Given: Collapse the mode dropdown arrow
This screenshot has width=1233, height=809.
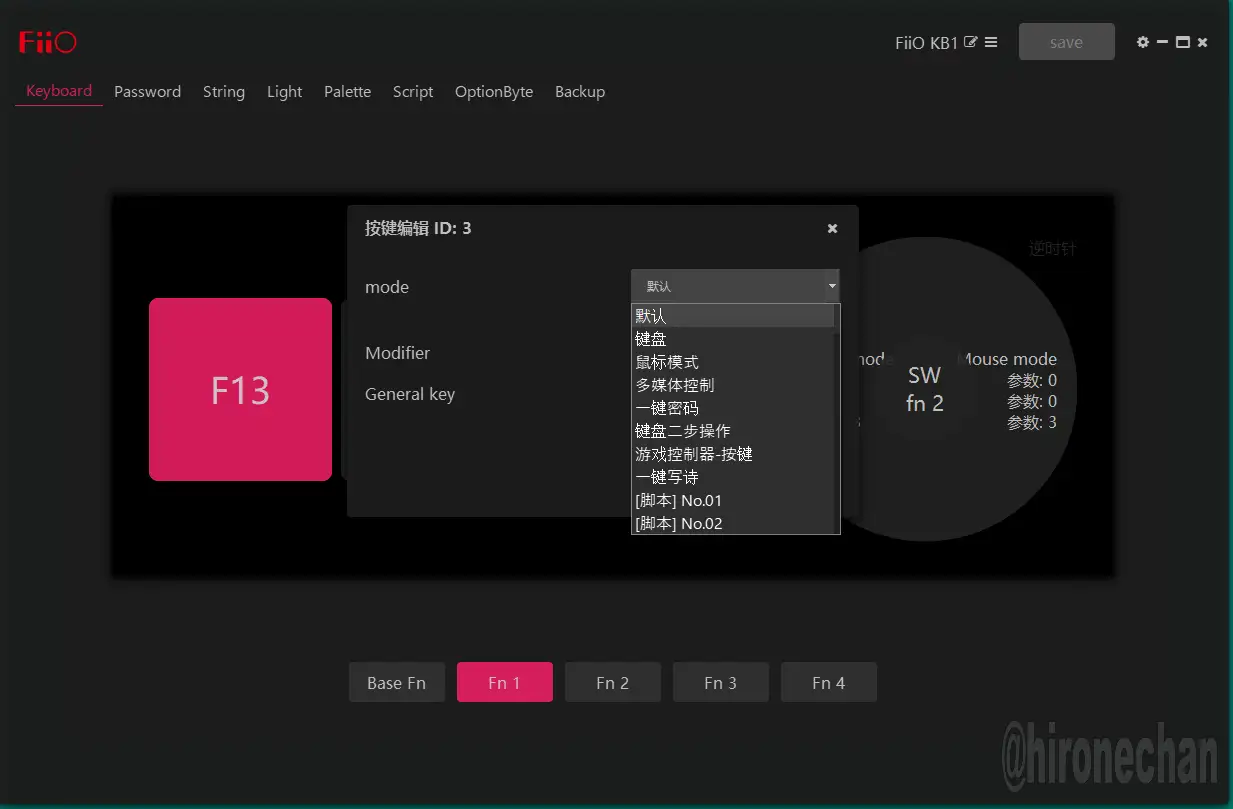Looking at the screenshot, I should [x=831, y=286].
